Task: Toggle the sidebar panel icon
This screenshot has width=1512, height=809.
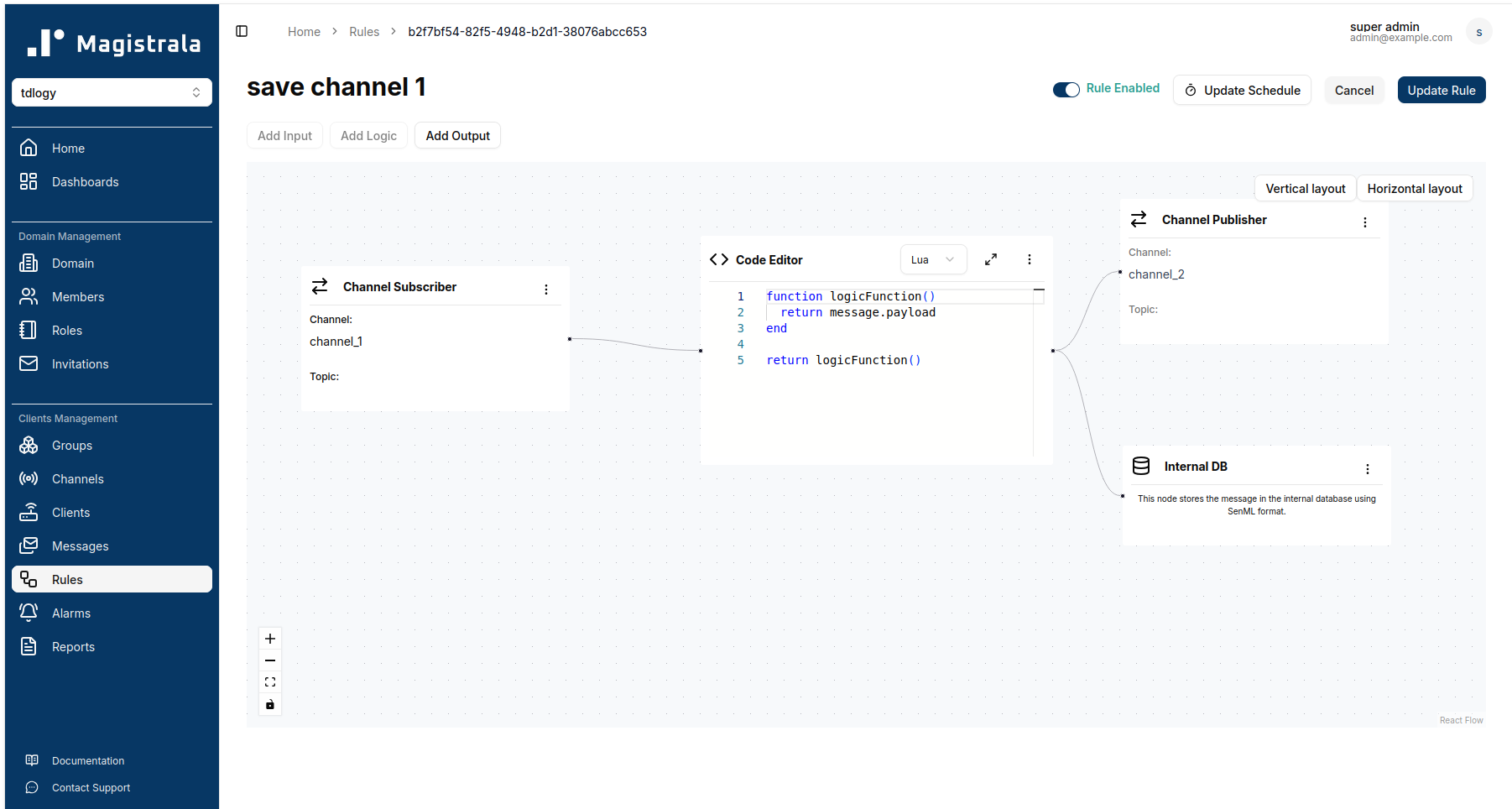Action: 242,31
